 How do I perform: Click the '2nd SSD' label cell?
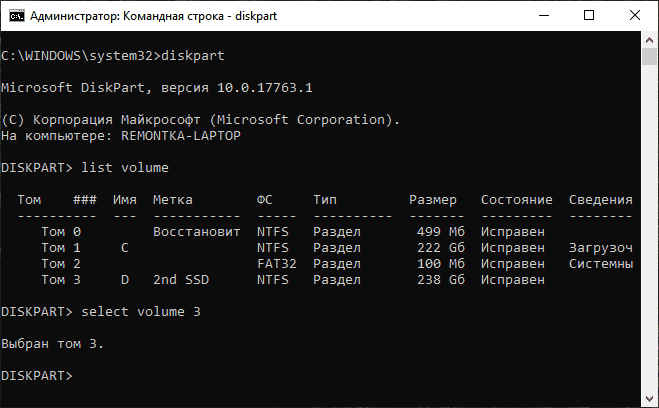[181, 280]
